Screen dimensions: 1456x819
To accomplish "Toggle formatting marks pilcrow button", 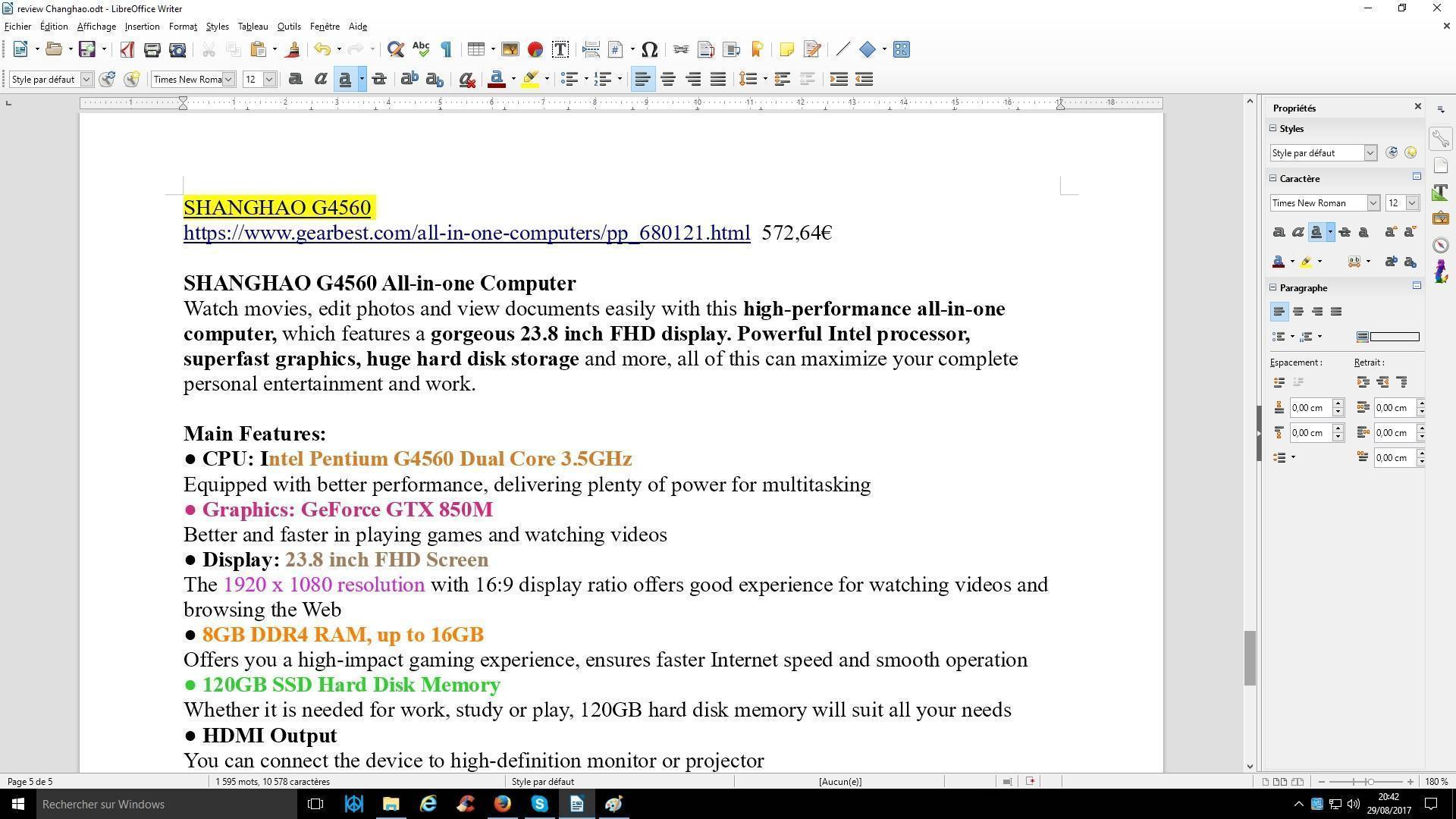I will point(446,50).
